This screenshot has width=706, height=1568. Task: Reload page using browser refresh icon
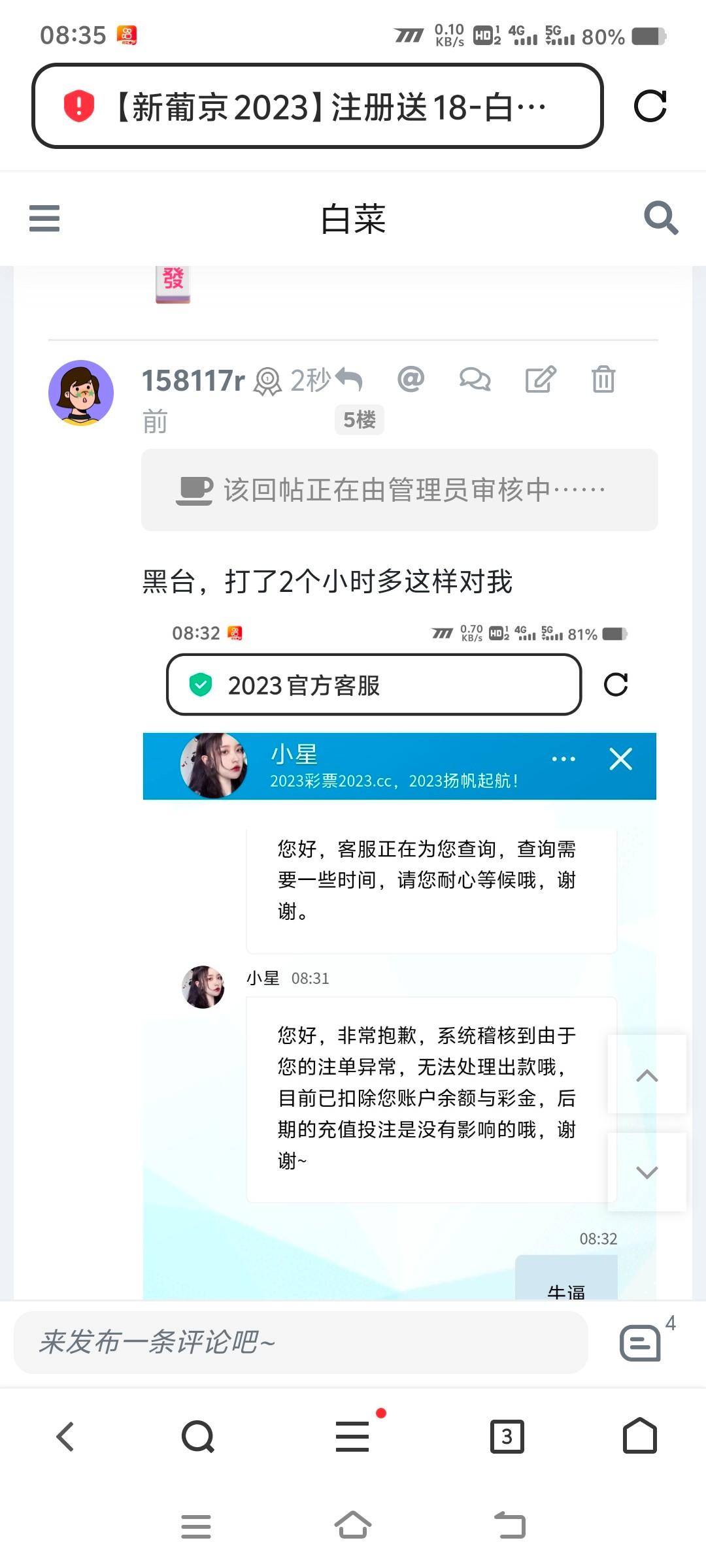coord(650,106)
